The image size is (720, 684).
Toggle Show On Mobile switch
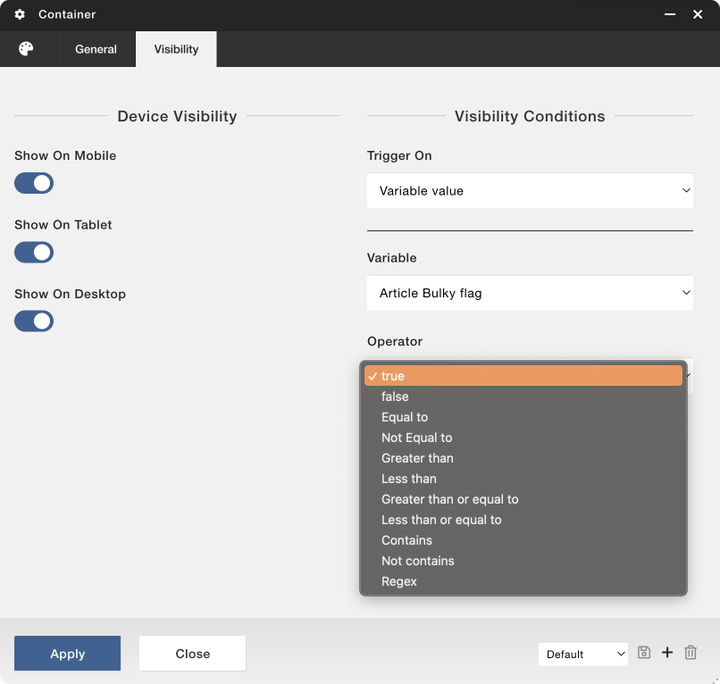click(x=34, y=183)
